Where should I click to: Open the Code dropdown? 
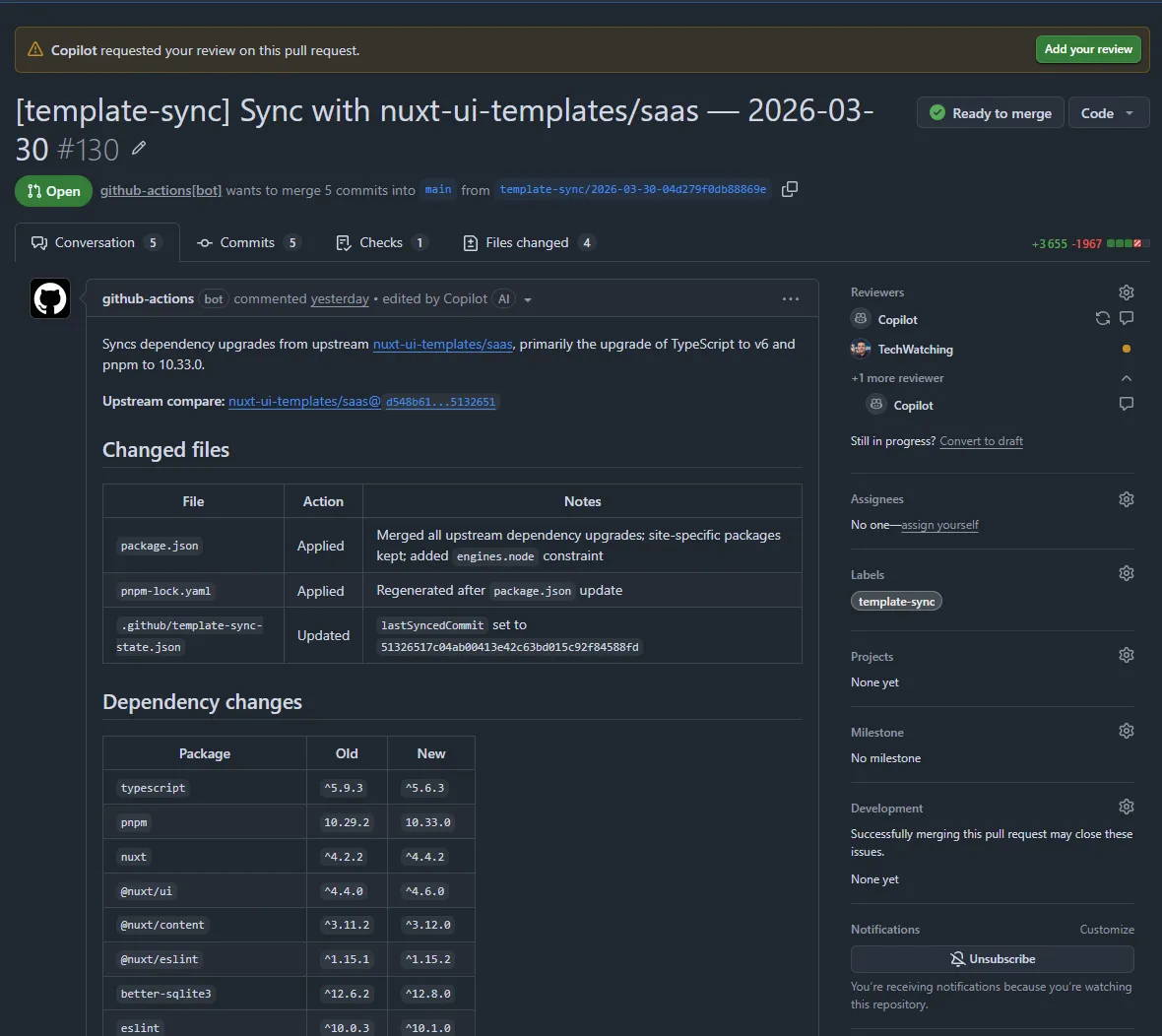[1109, 112]
